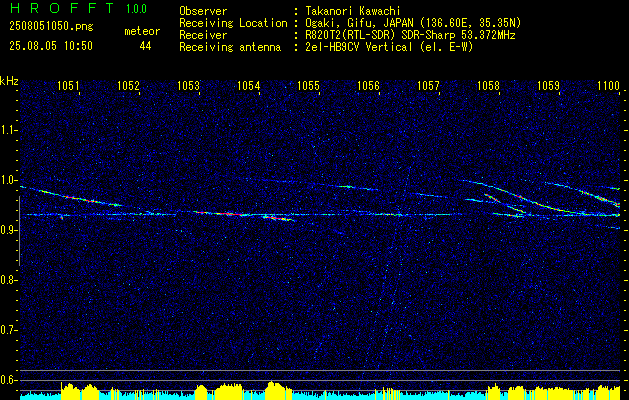
Task: Click the meteor count 44
Action: 145,47
